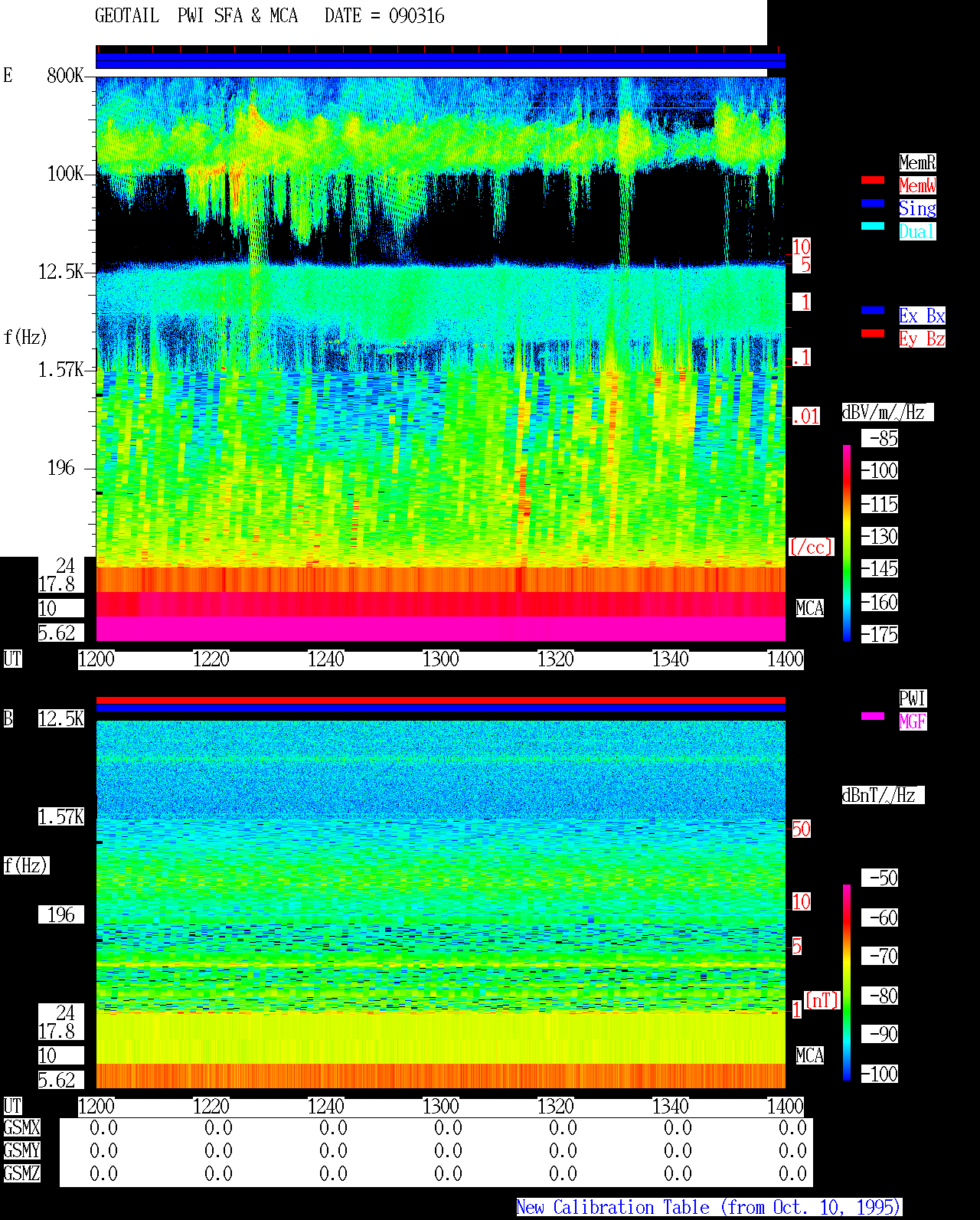Screen dimensions: 980x1220
Task: Click the orange 5.62 Hz band in B panel
Action: coord(440,1075)
